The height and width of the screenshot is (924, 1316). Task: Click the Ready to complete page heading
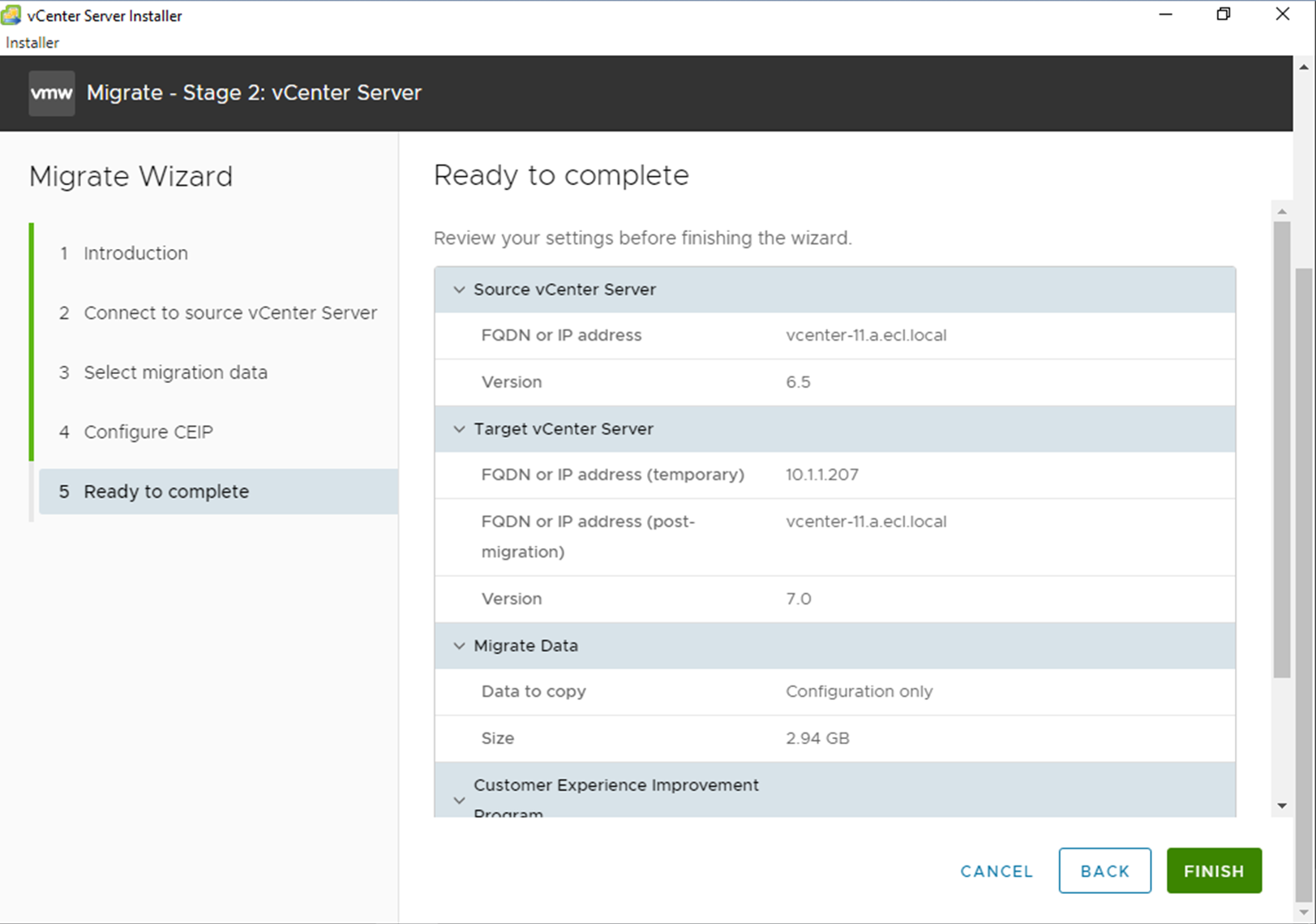point(561,175)
